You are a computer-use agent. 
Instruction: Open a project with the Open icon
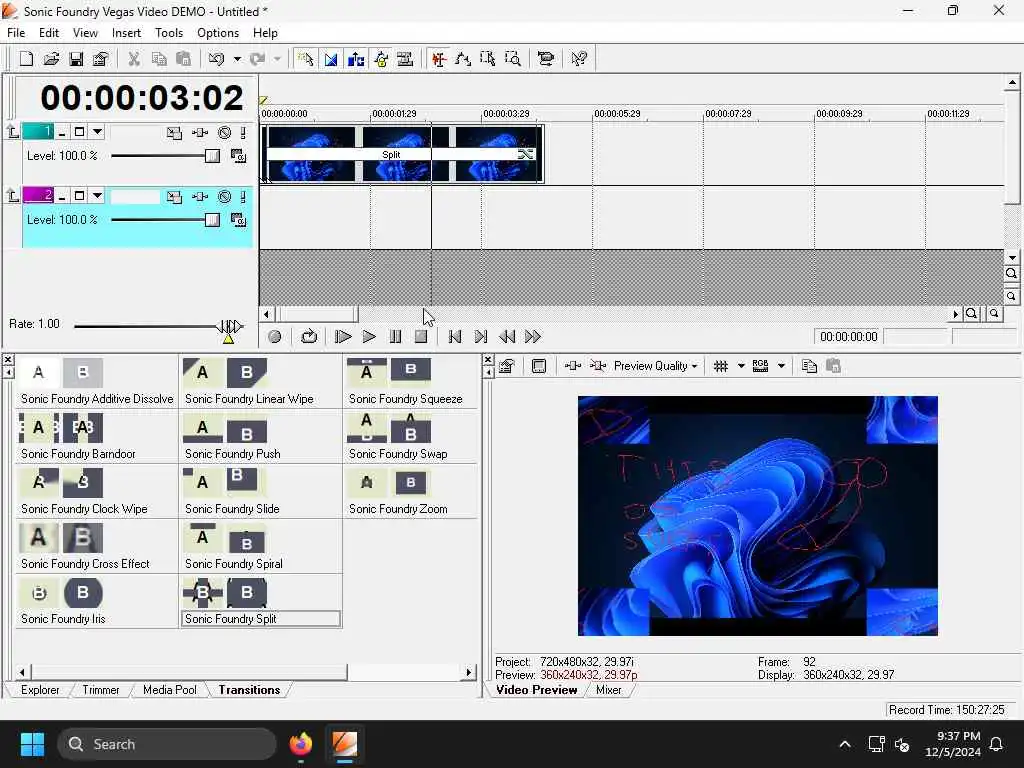pyautogui.click(x=51, y=59)
